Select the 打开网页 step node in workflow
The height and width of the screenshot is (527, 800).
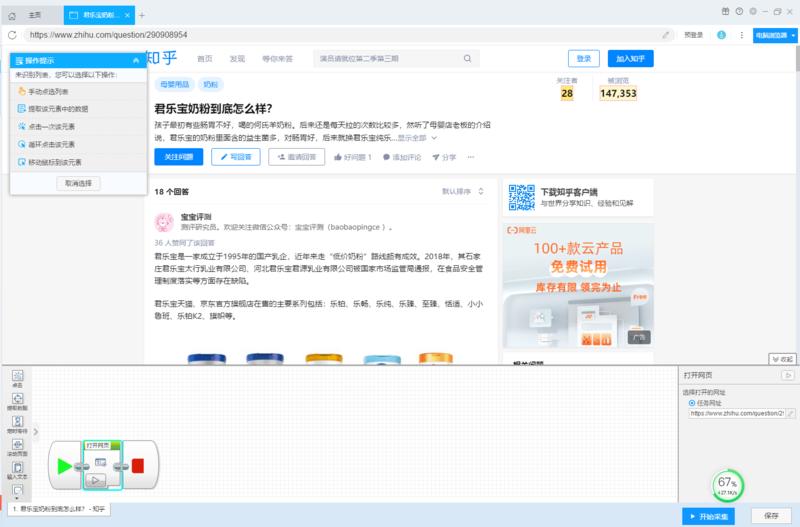pyautogui.click(x=103, y=465)
